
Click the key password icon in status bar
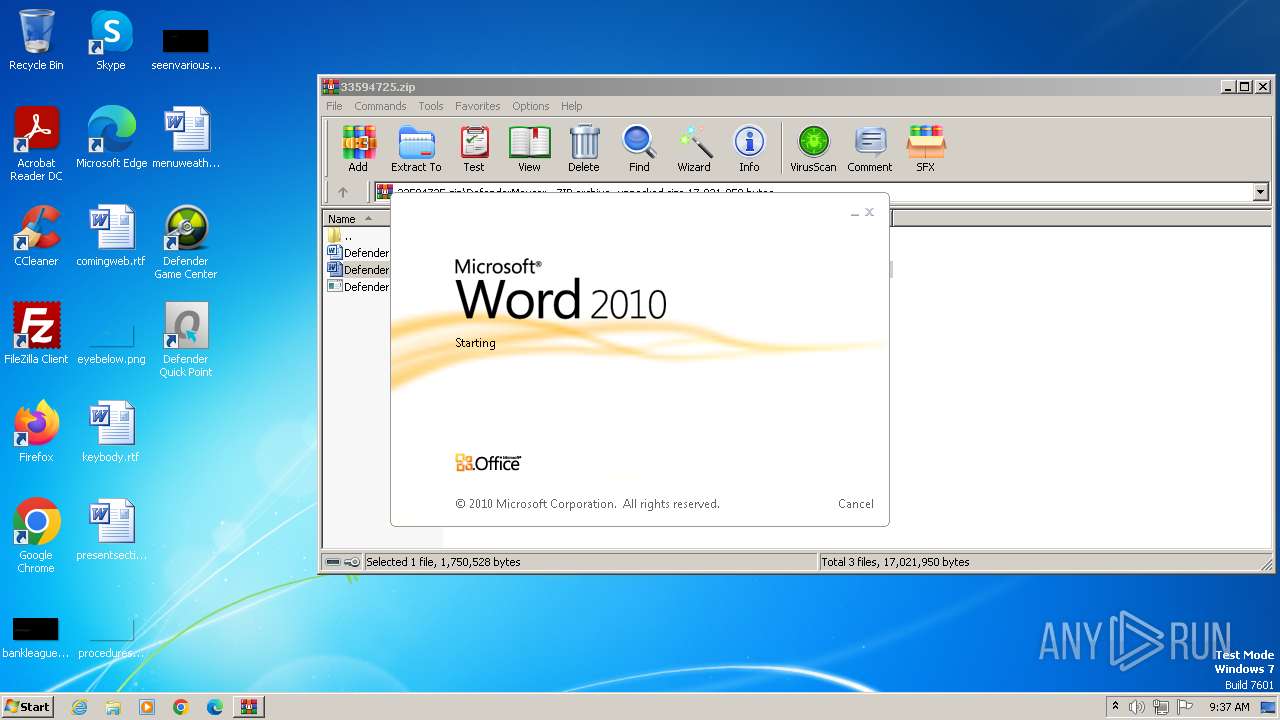pyautogui.click(x=352, y=562)
